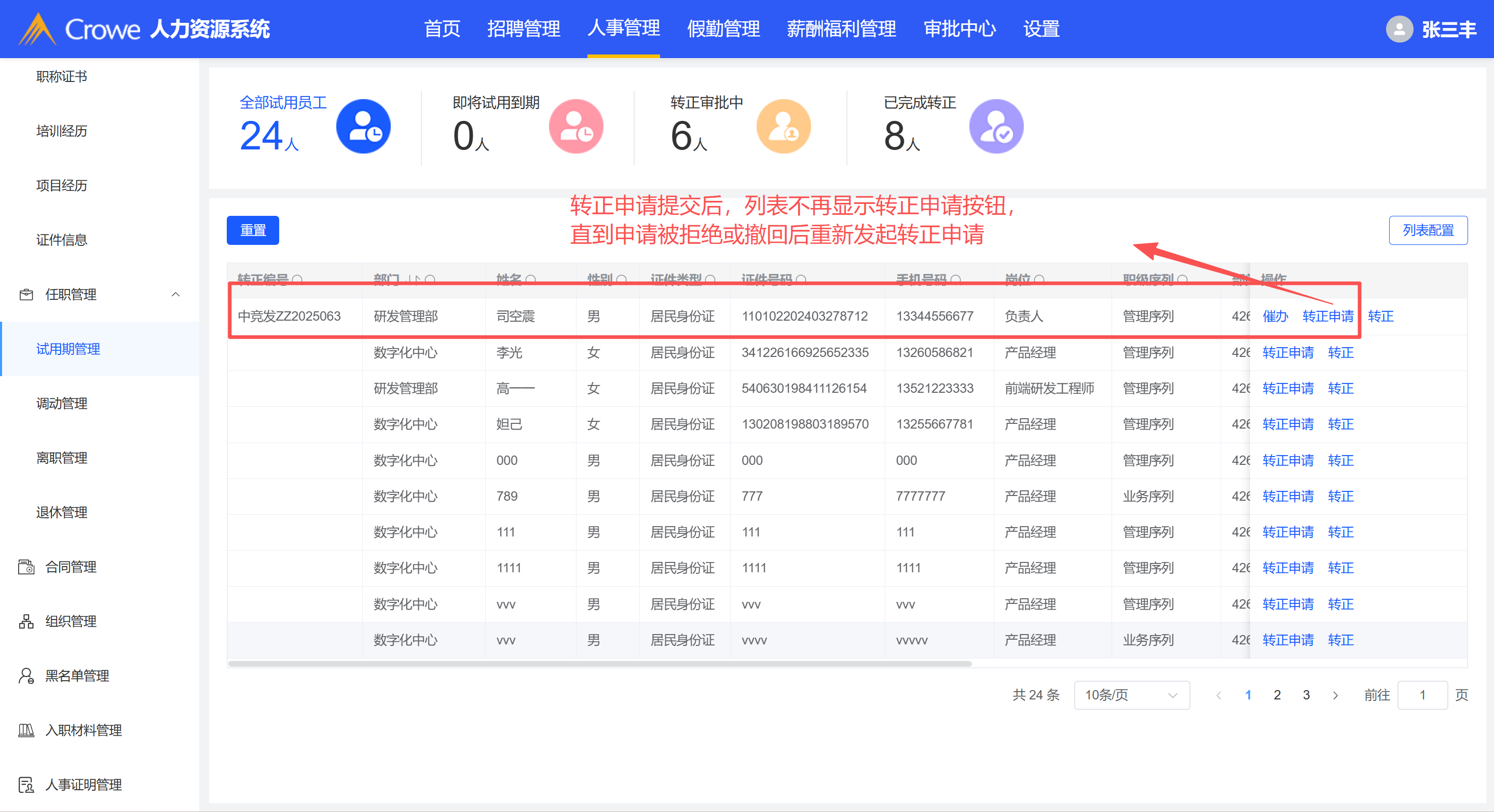Click the blue 全部试用员工 user-clock icon
Screen dimensions: 1494x812
point(363,127)
